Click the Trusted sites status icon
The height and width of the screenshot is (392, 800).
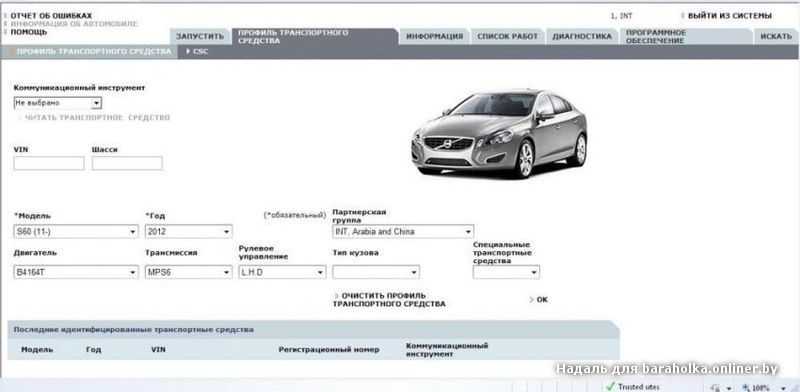(633, 387)
